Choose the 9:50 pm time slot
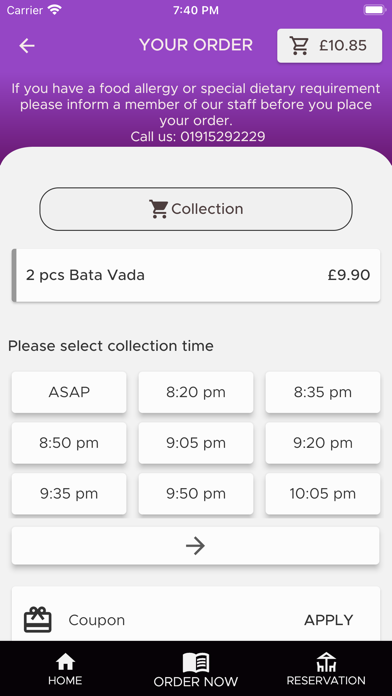Screen dimensions: 392x696 (196, 494)
